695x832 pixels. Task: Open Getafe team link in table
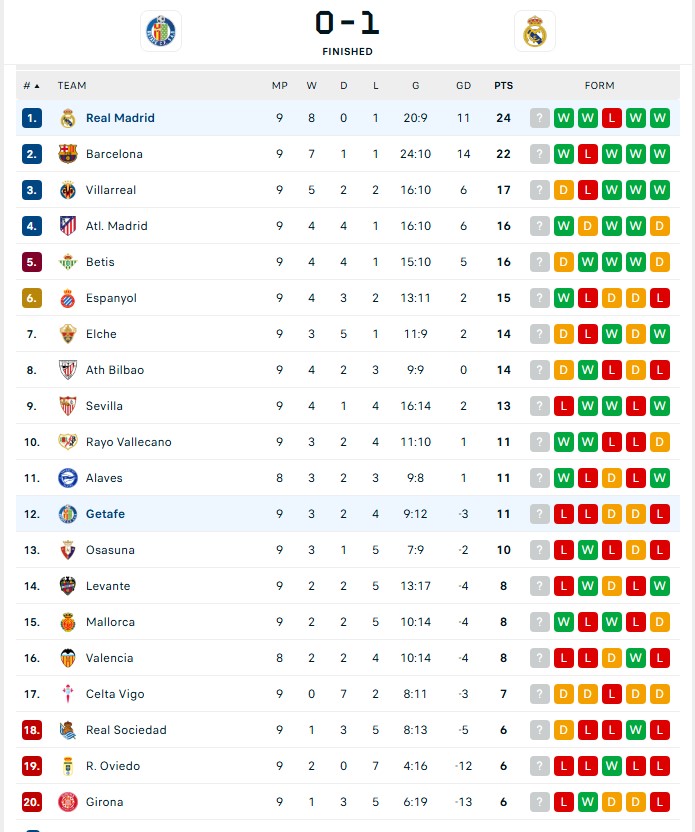(105, 514)
